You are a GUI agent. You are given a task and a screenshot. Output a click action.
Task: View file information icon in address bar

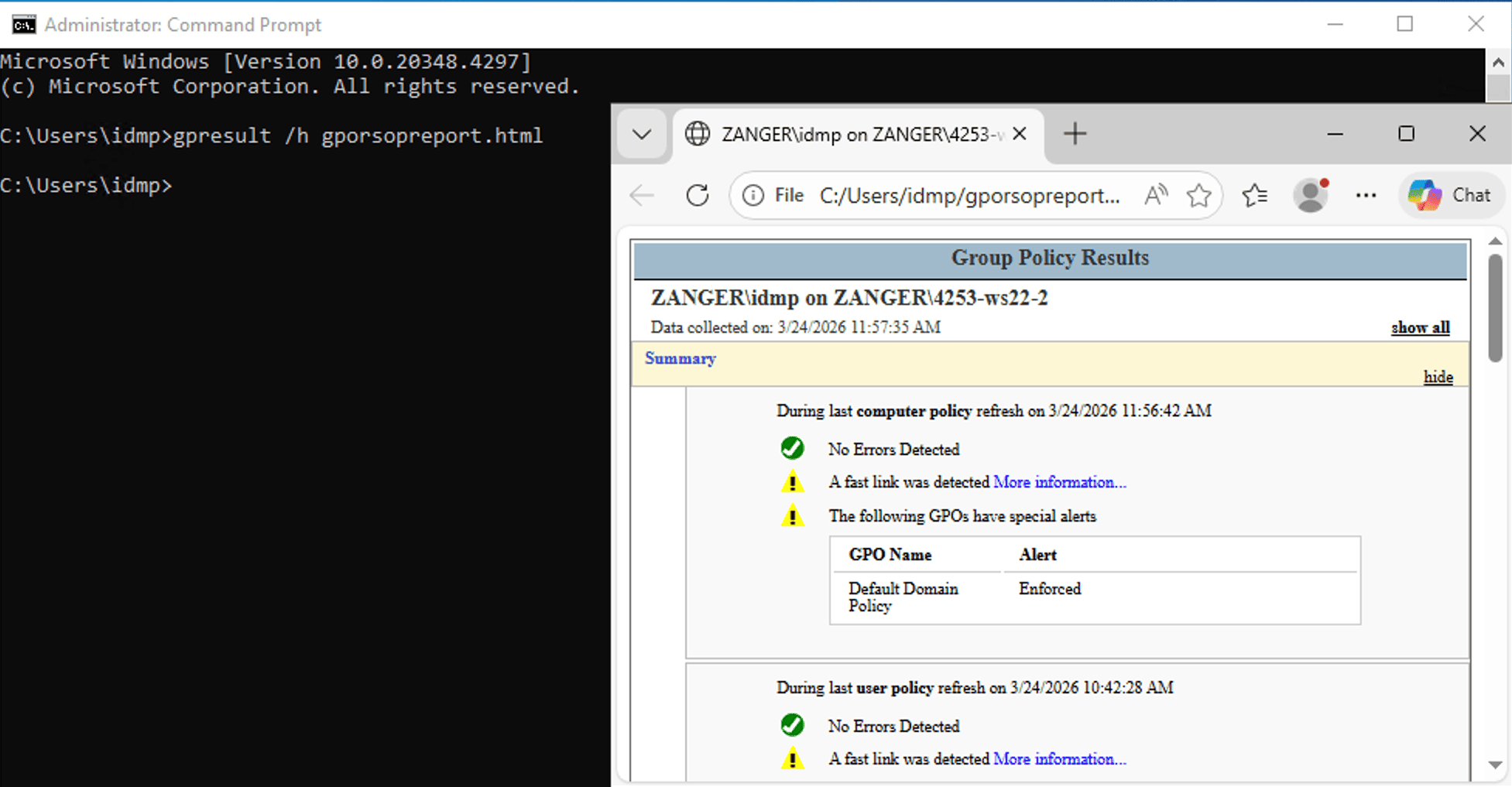753,196
